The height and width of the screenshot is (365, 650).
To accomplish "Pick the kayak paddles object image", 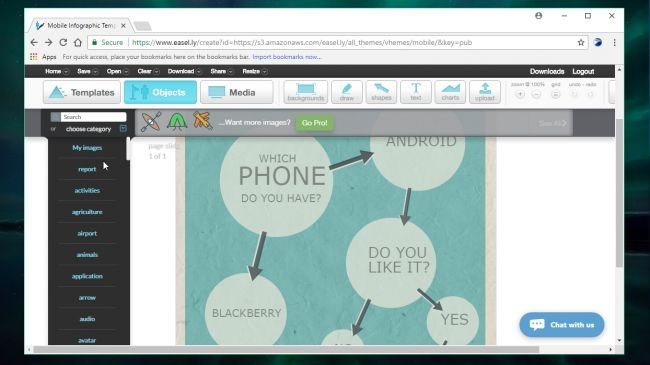I will tap(151, 122).
